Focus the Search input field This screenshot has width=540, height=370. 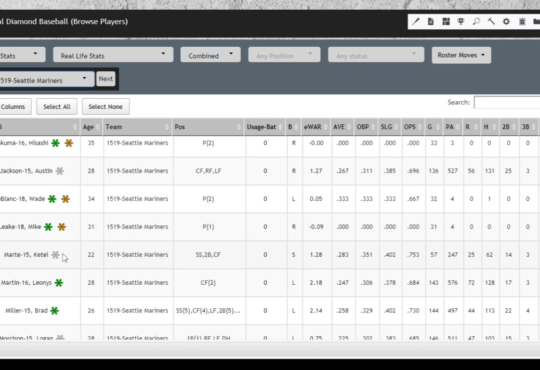(507, 102)
